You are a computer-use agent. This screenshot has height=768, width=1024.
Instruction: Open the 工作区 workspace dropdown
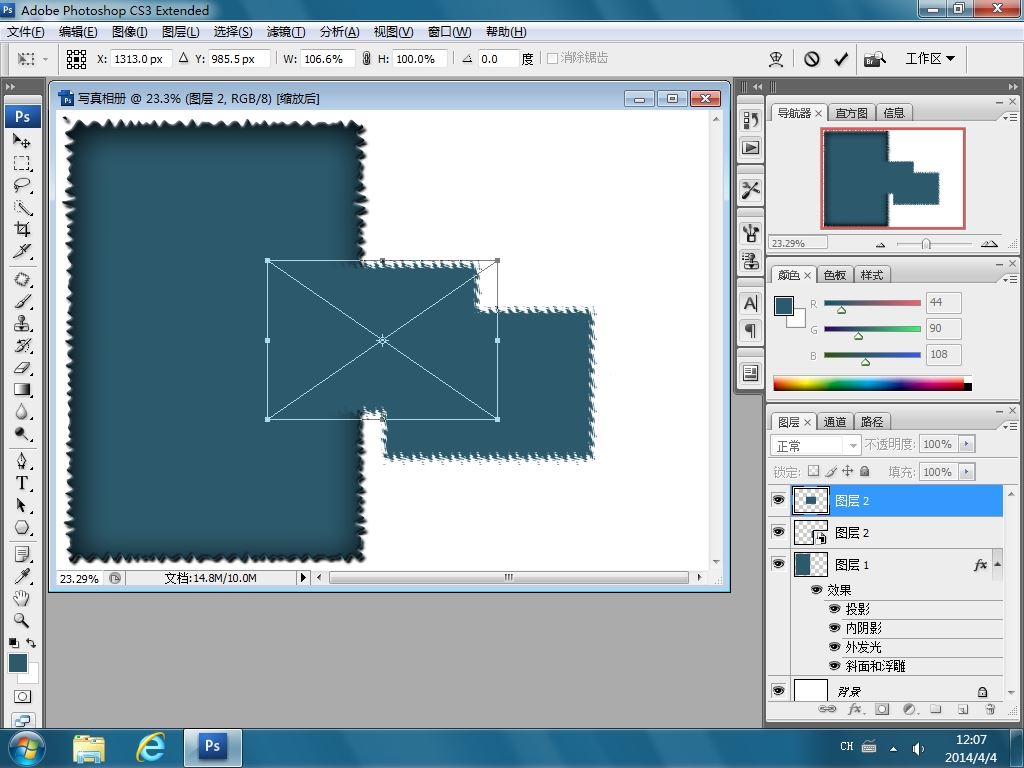(930, 59)
